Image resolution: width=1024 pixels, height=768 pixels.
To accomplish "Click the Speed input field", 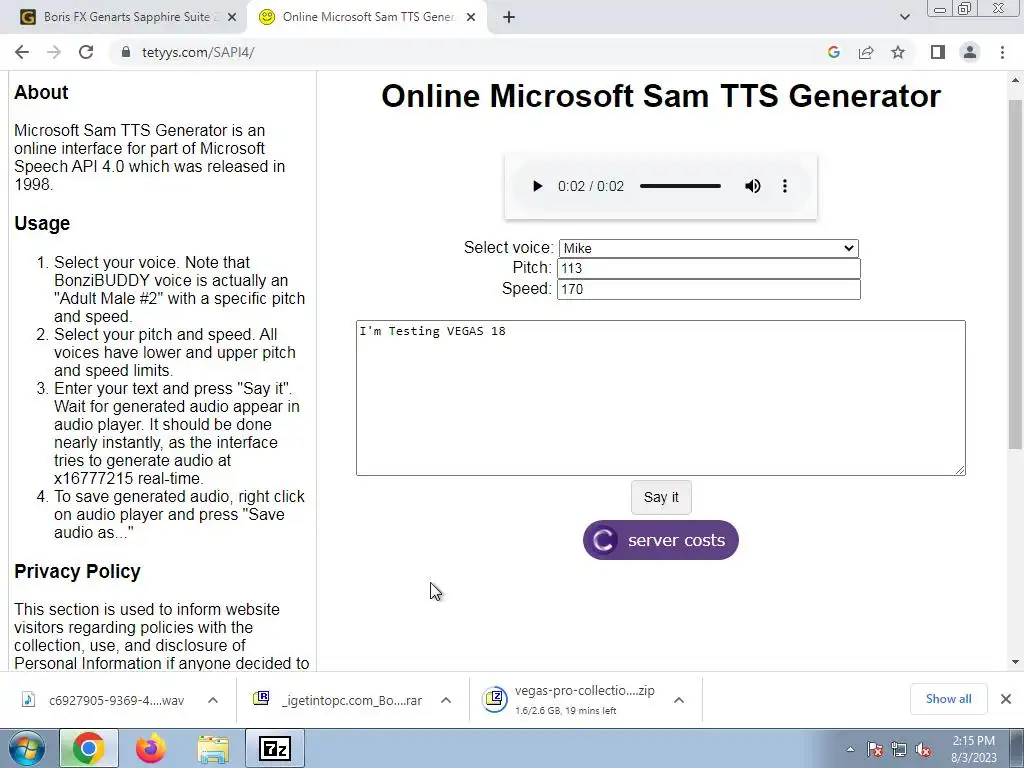I will [x=709, y=289].
